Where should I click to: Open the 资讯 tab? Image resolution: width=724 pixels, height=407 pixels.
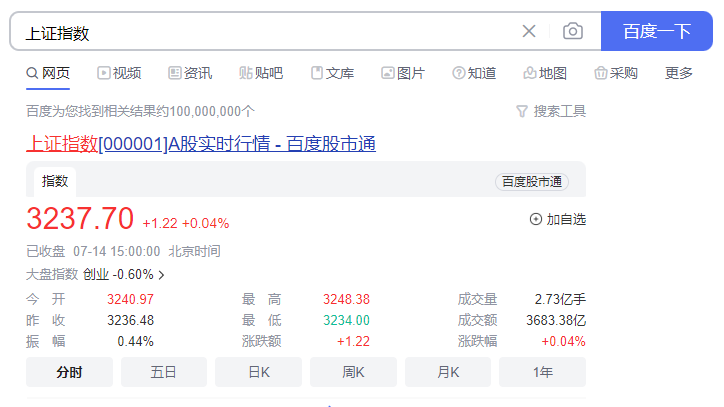[x=190, y=73]
